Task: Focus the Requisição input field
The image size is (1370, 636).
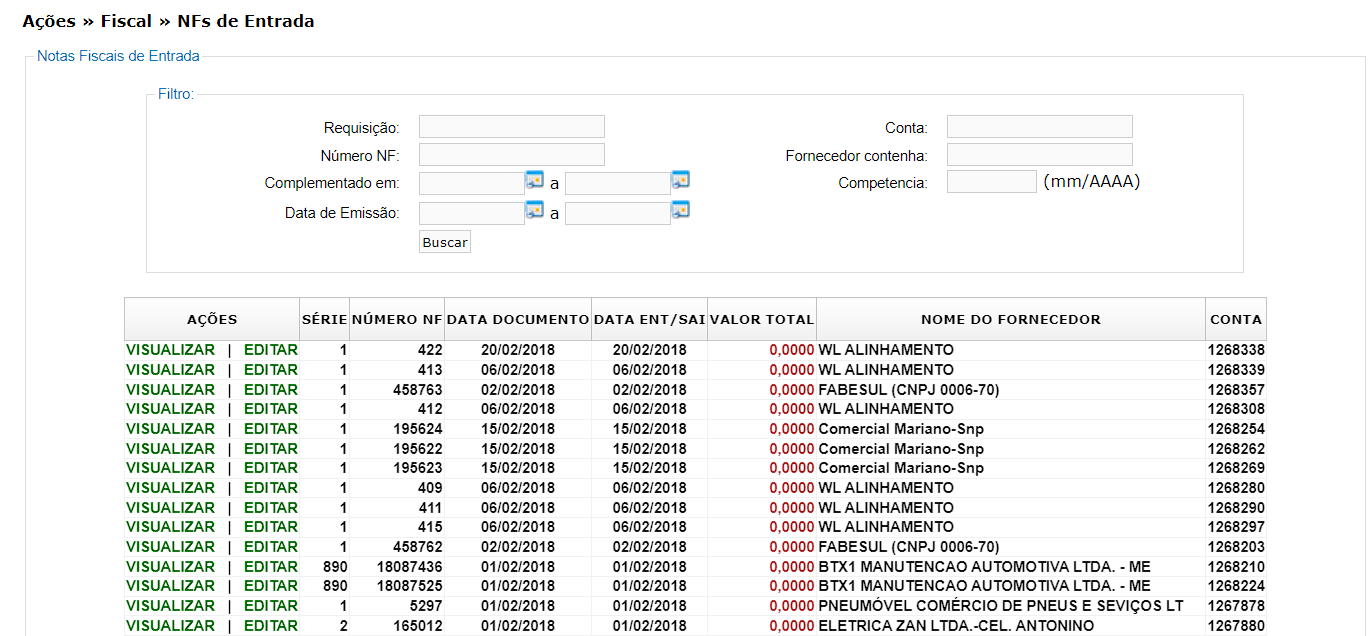Action: click(x=511, y=127)
